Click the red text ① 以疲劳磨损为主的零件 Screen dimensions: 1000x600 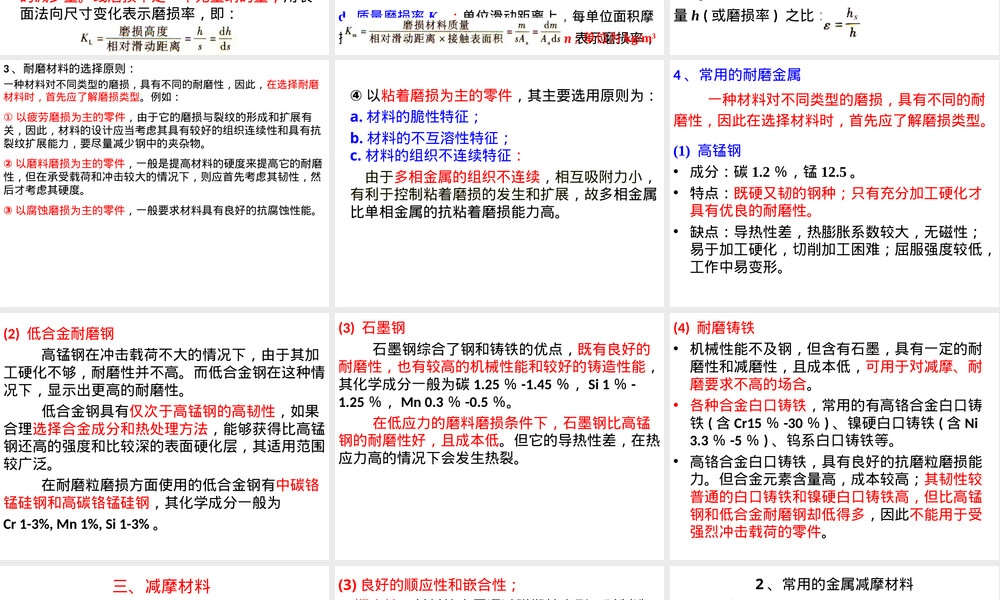click(x=64, y=117)
